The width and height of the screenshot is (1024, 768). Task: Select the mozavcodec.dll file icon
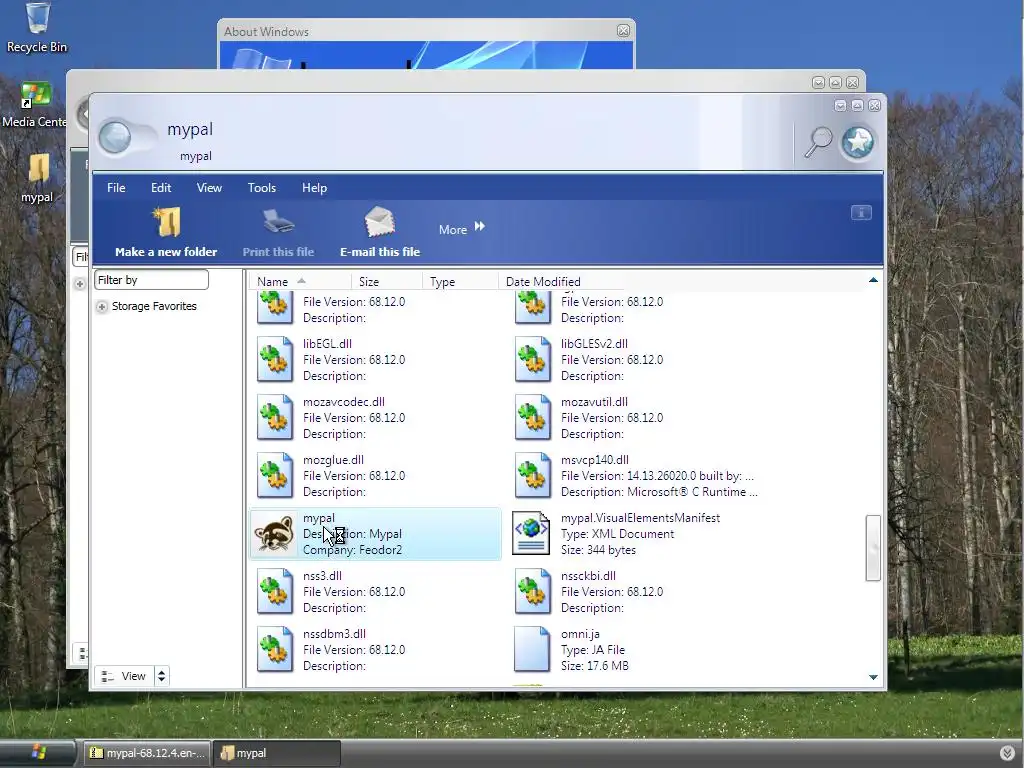coord(274,417)
